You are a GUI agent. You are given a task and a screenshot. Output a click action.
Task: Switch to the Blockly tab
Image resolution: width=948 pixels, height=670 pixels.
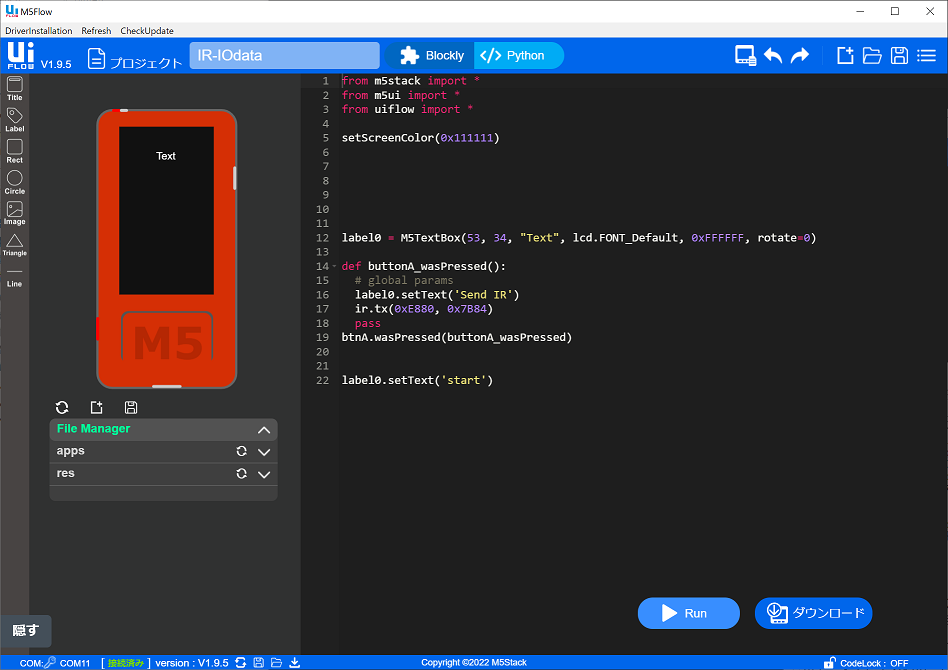(x=430, y=56)
